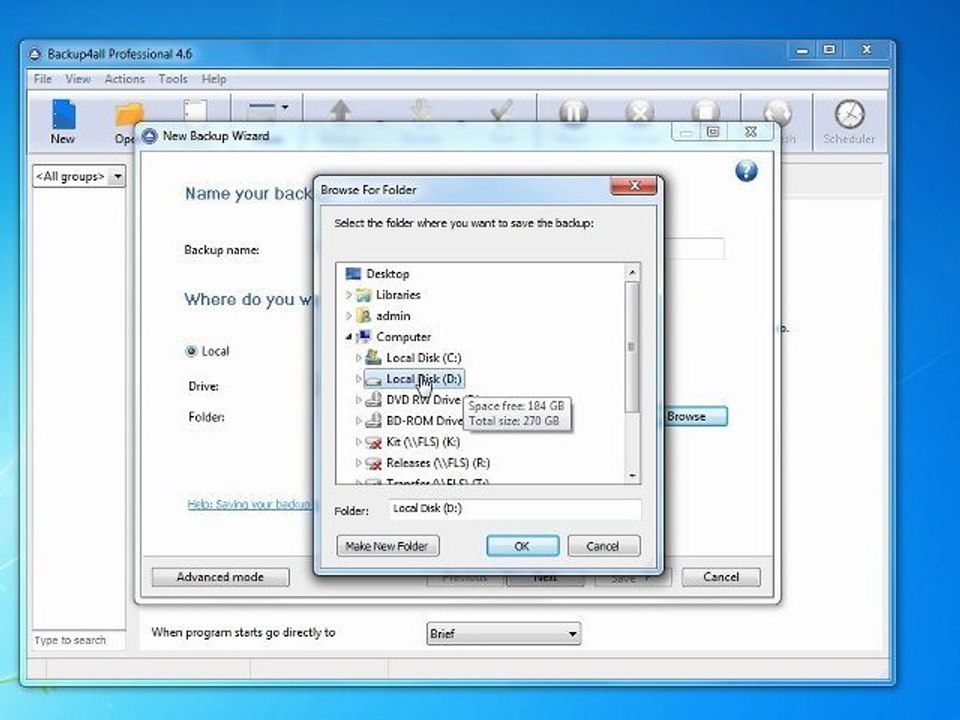
Task: Click the Libraries folder icon
Action: pos(364,294)
